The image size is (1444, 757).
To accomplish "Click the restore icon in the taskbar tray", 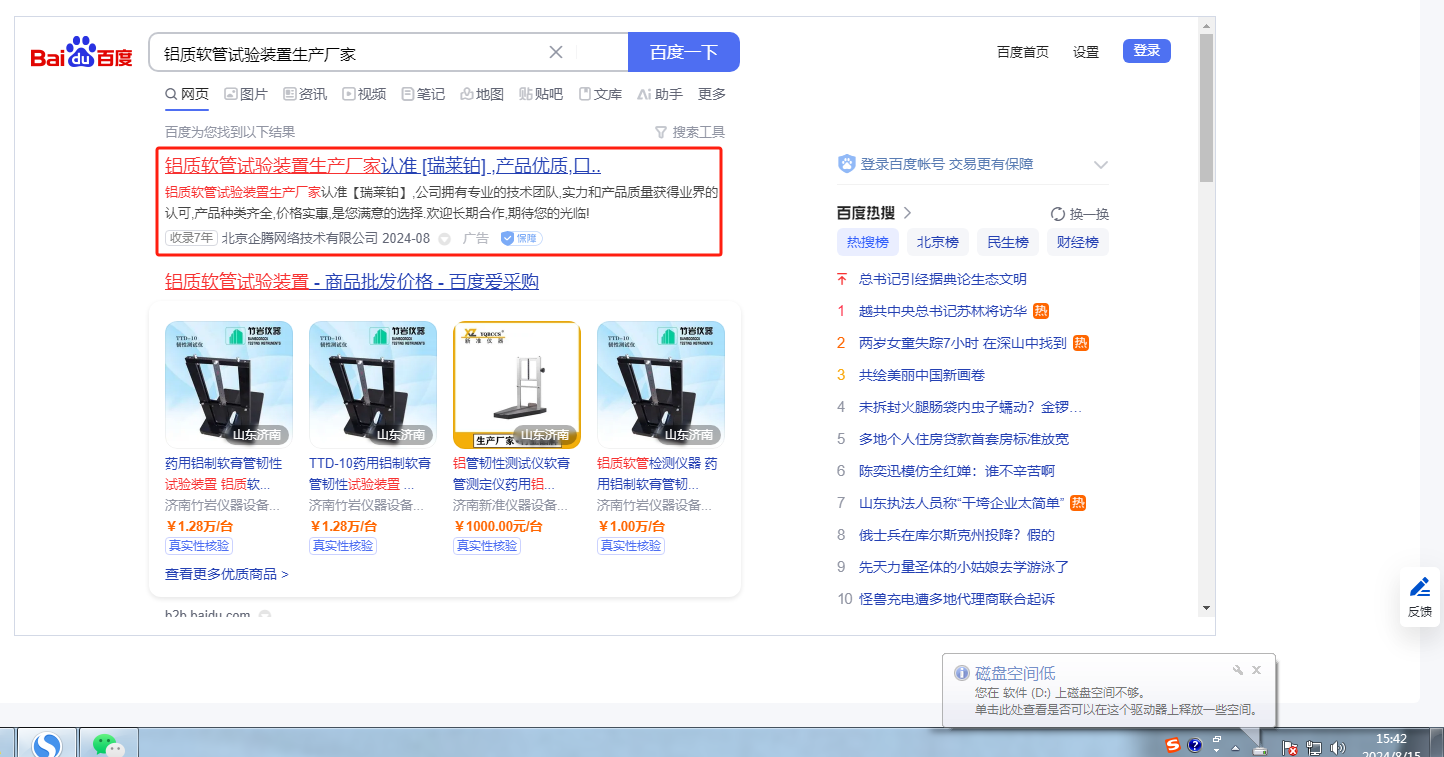I will pyautogui.click(x=1217, y=741).
